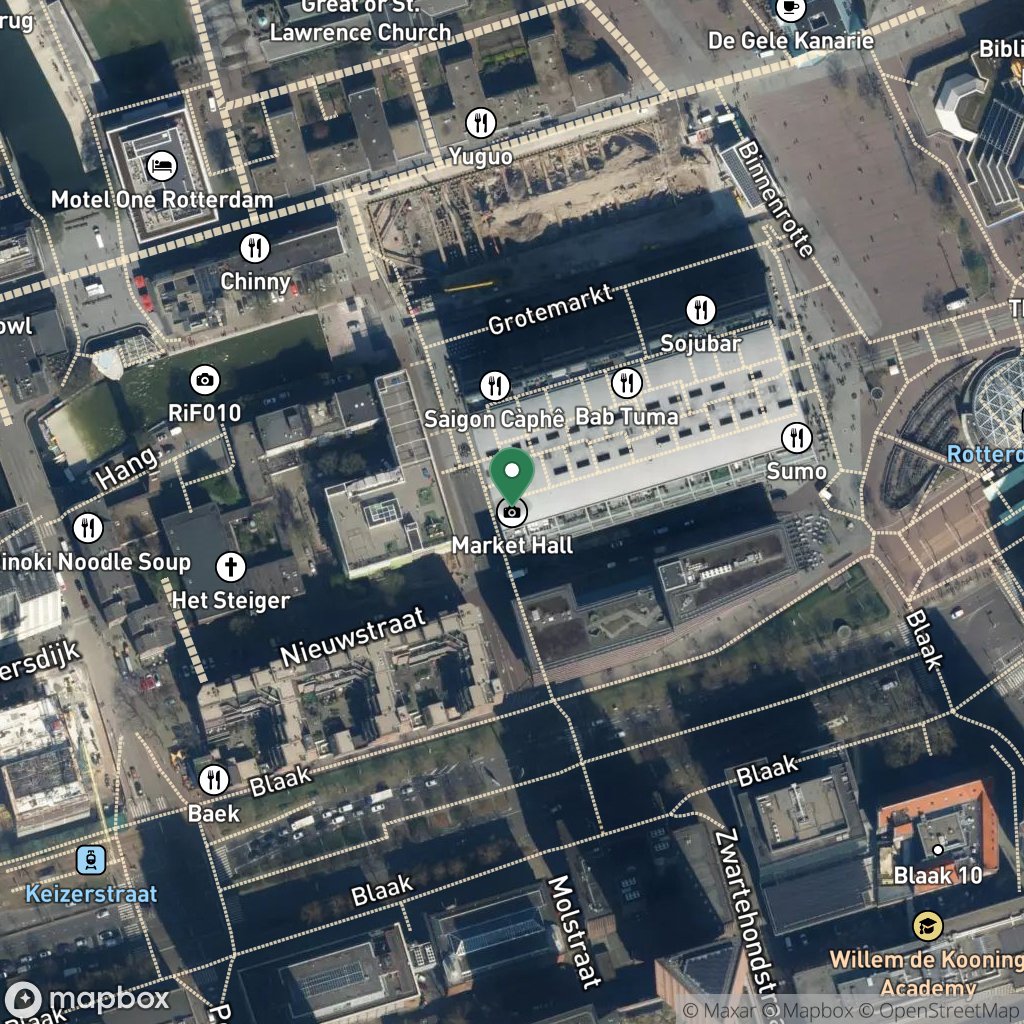Open the Maxar attribution link
The width and height of the screenshot is (1024, 1024).
pos(719,1011)
